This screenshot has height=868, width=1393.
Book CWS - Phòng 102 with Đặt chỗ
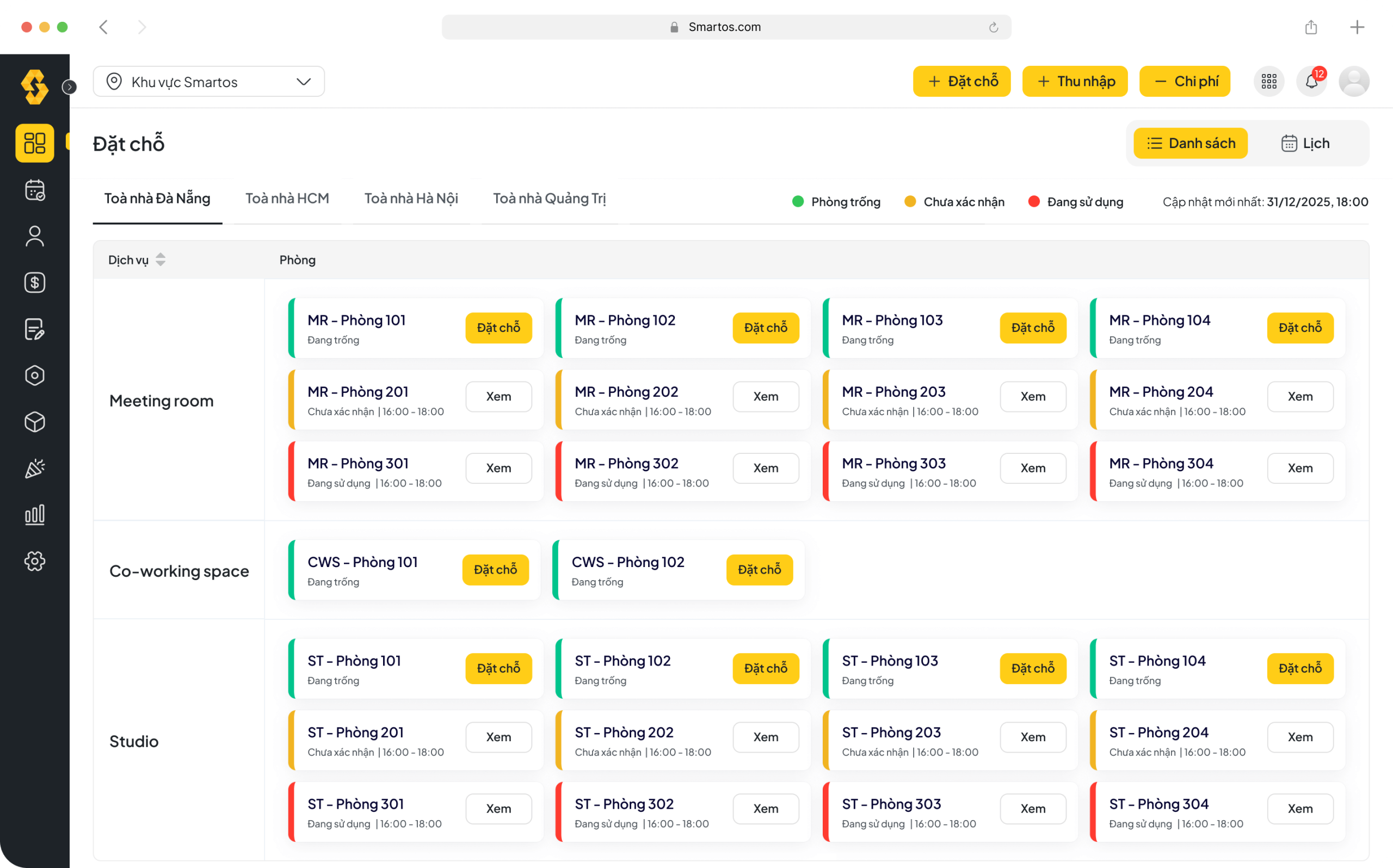(x=760, y=570)
